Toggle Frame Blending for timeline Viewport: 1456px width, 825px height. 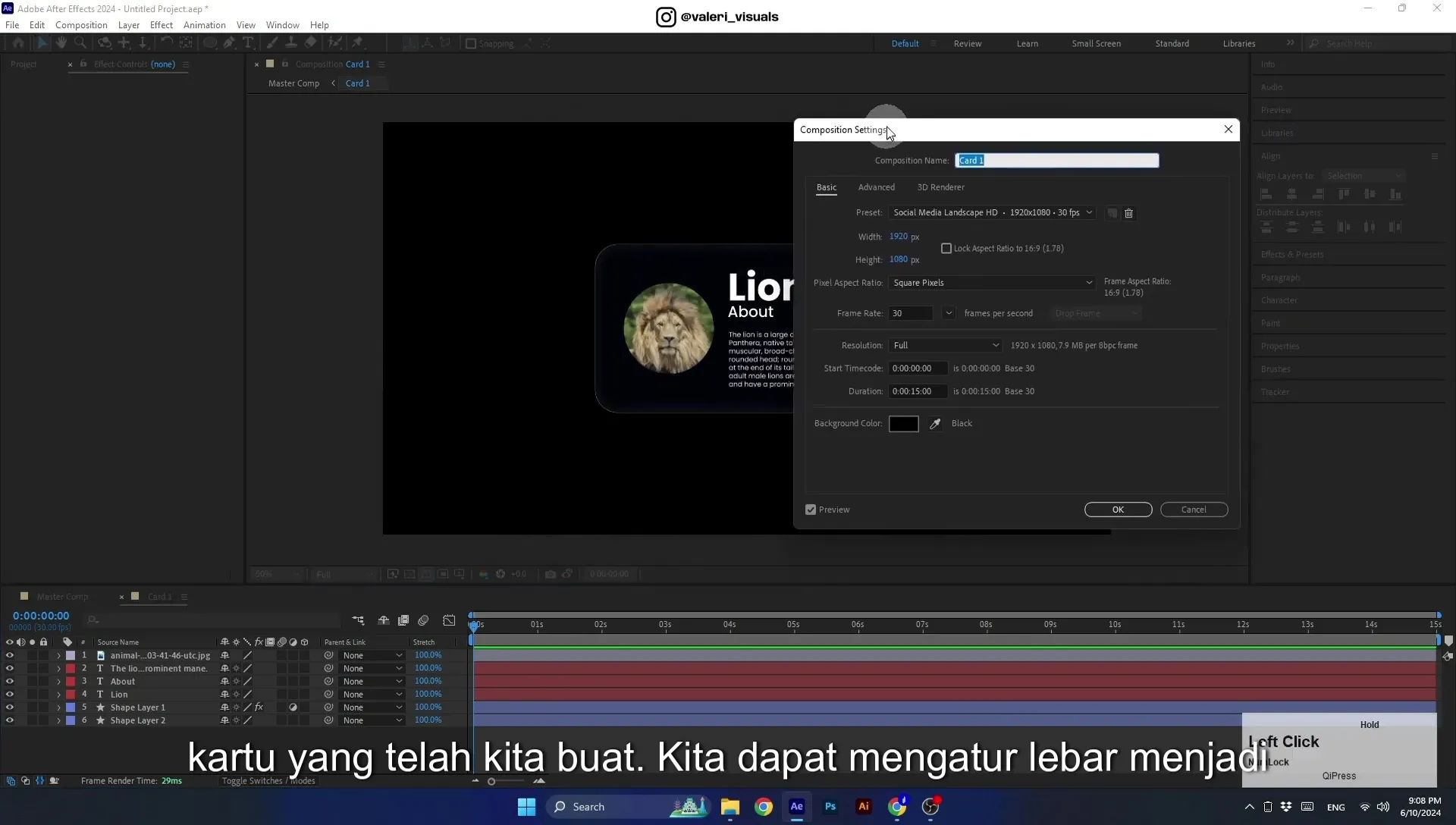pos(403,620)
